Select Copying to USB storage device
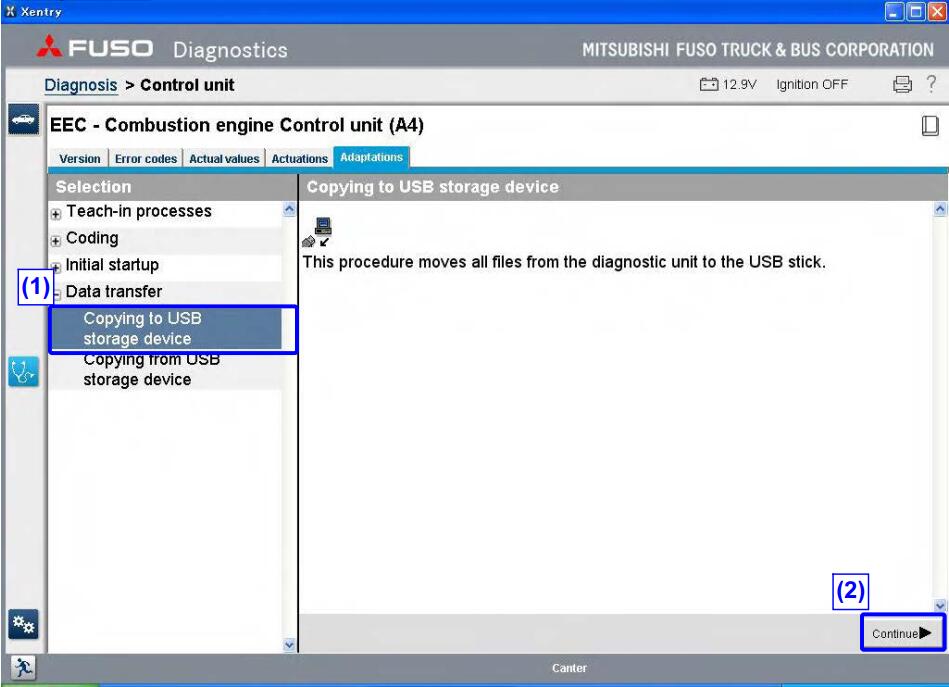The height and width of the screenshot is (687, 949). (x=166, y=329)
